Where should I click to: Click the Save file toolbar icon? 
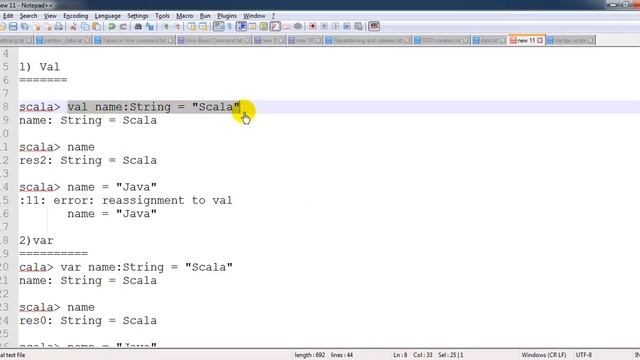(x=13, y=27)
